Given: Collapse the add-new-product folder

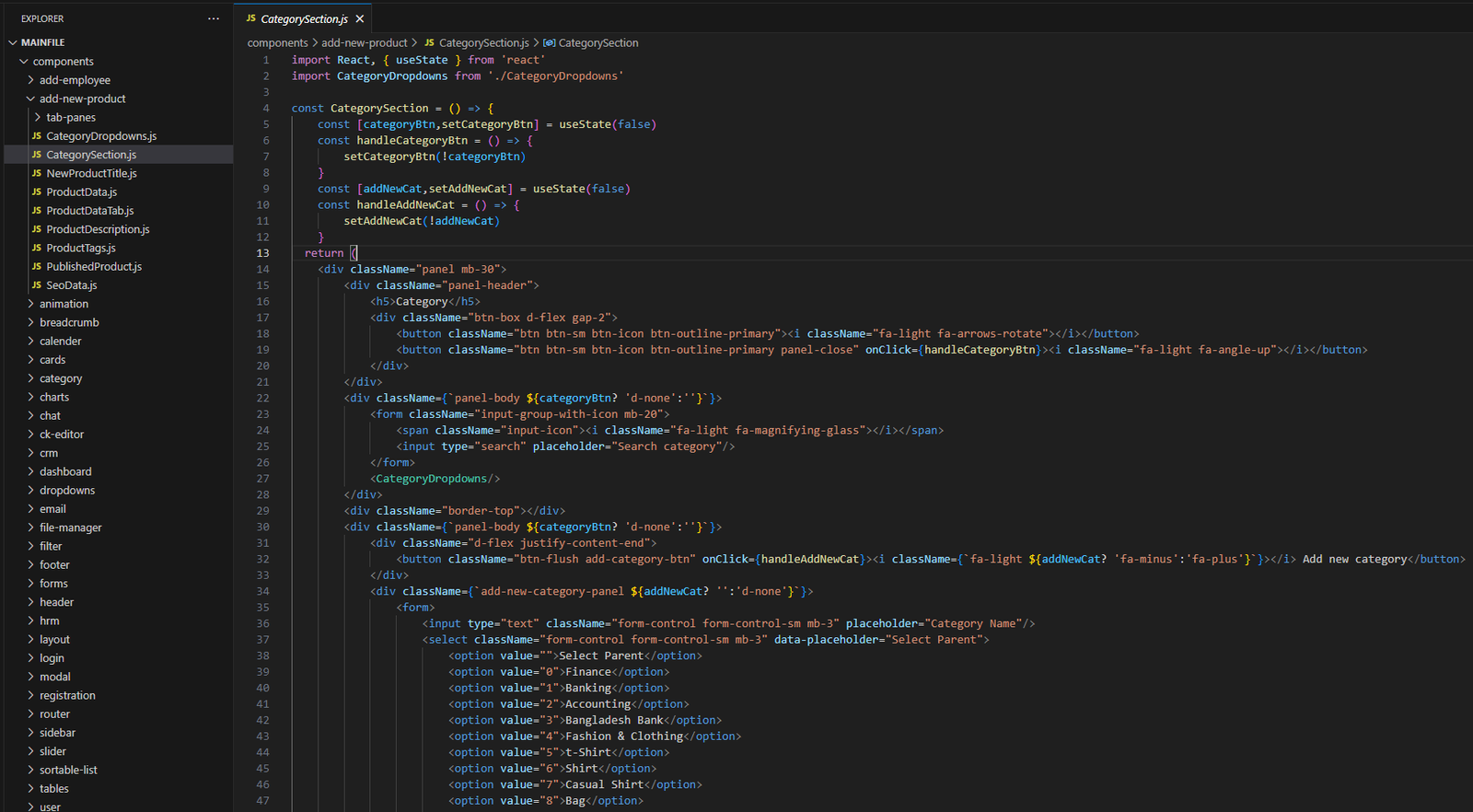Looking at the screenshot, I should 82,99.
